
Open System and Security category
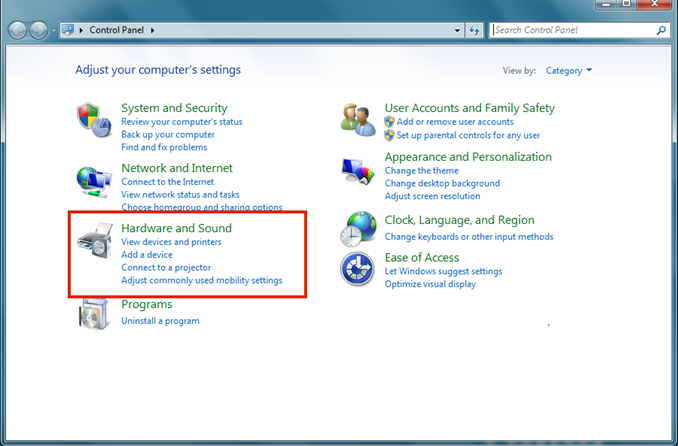coord(174,108)
